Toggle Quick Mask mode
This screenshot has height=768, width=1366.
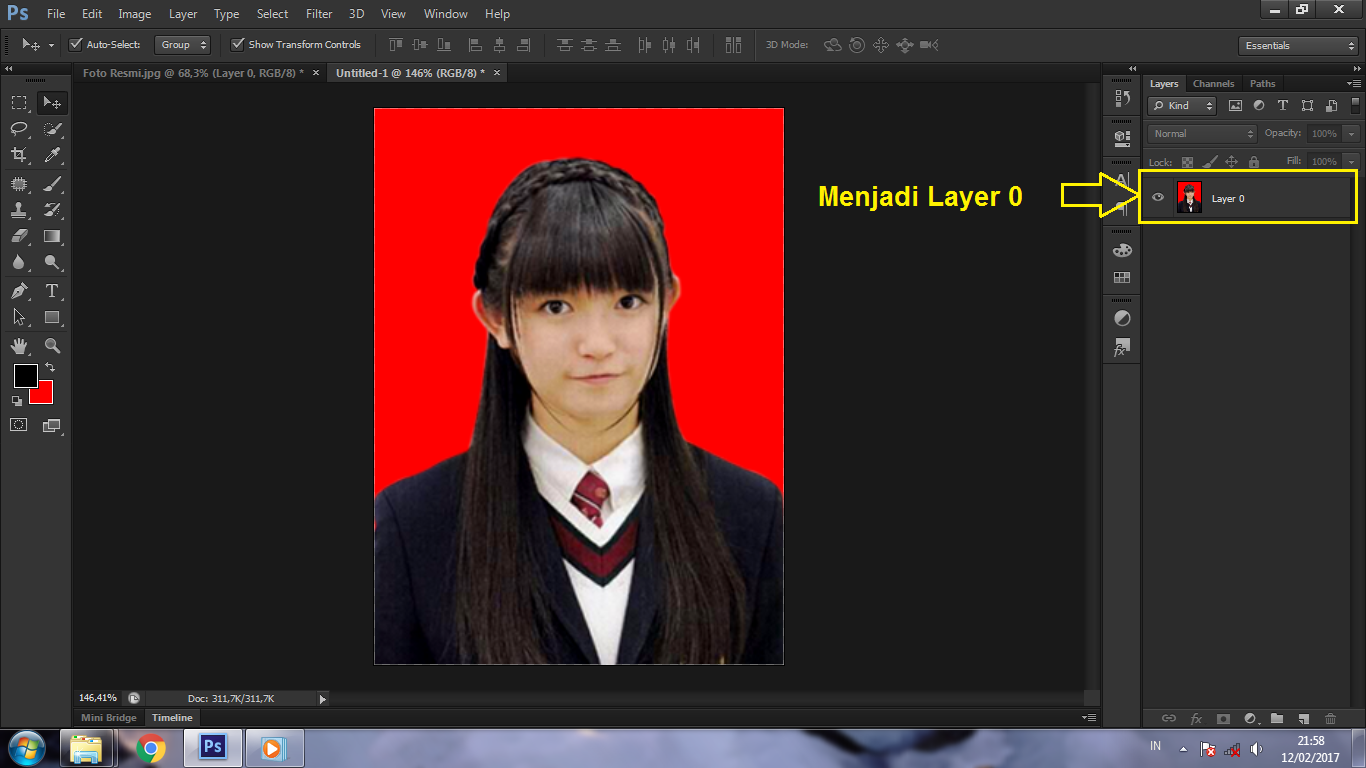pyautogui.click(x=19, y=425)
